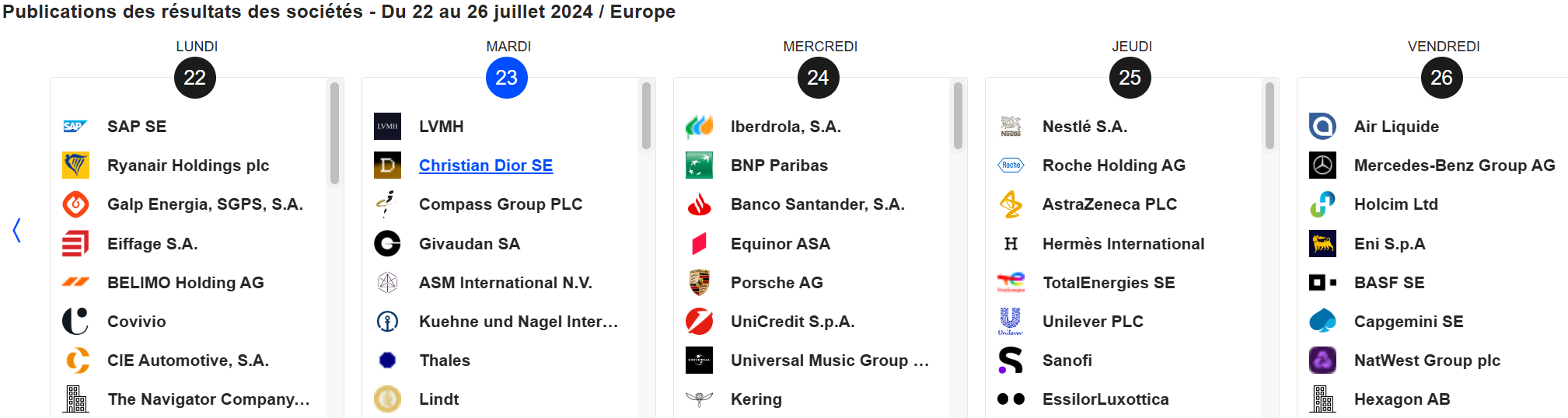Open Hermès International company entry
This screenshot has height=418, width=1568.
[x=1123, y=244]
